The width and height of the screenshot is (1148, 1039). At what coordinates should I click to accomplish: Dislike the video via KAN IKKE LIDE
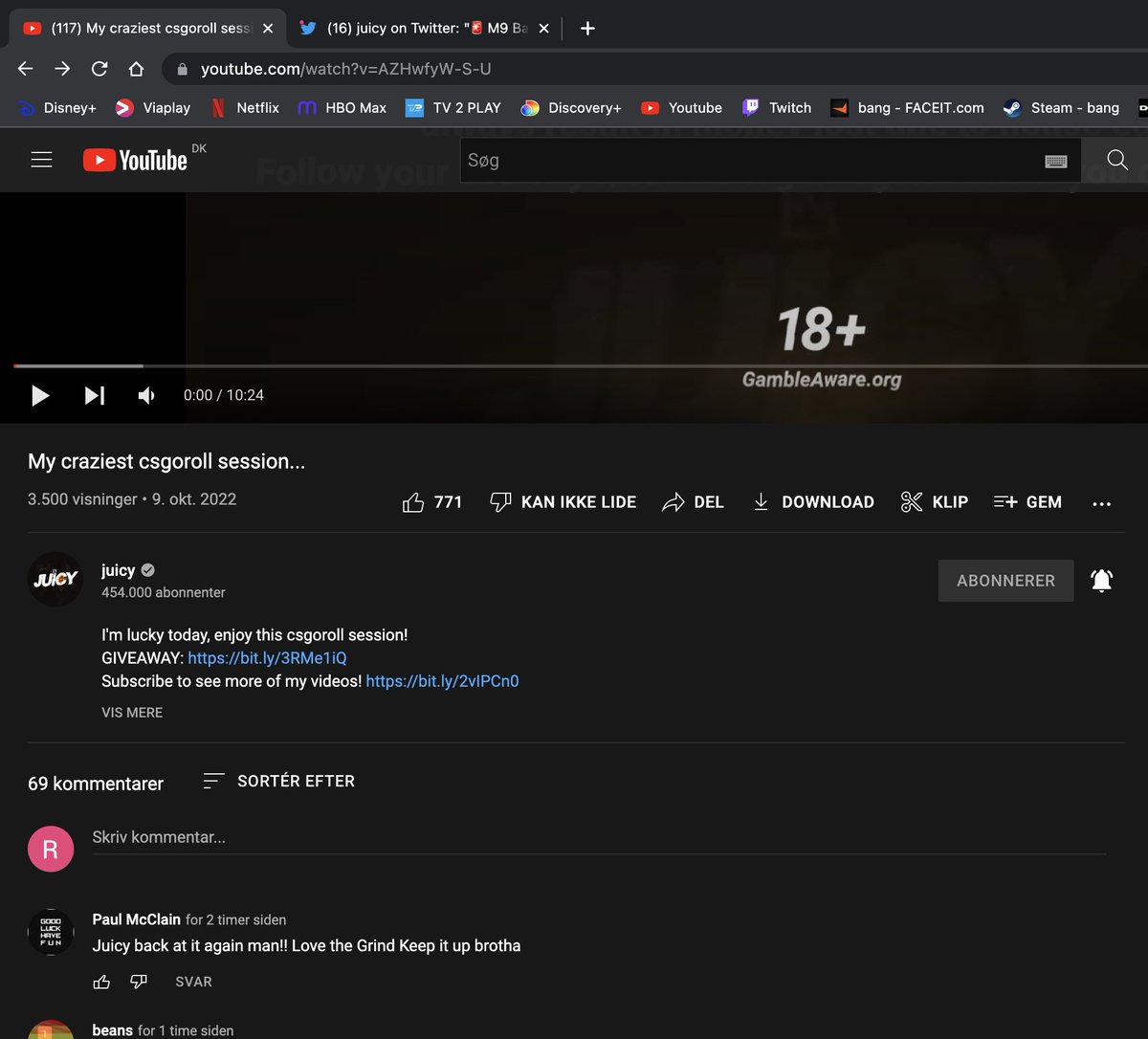click(563, 502)
